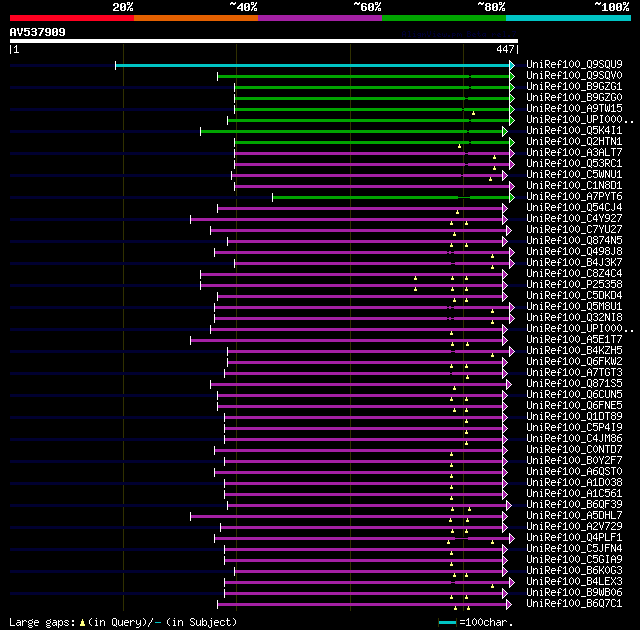Click the UniRef100_Q2HTN1 label
Viewport: 640px width, 630px height.
pyautogui.click(x=574, y=141)
